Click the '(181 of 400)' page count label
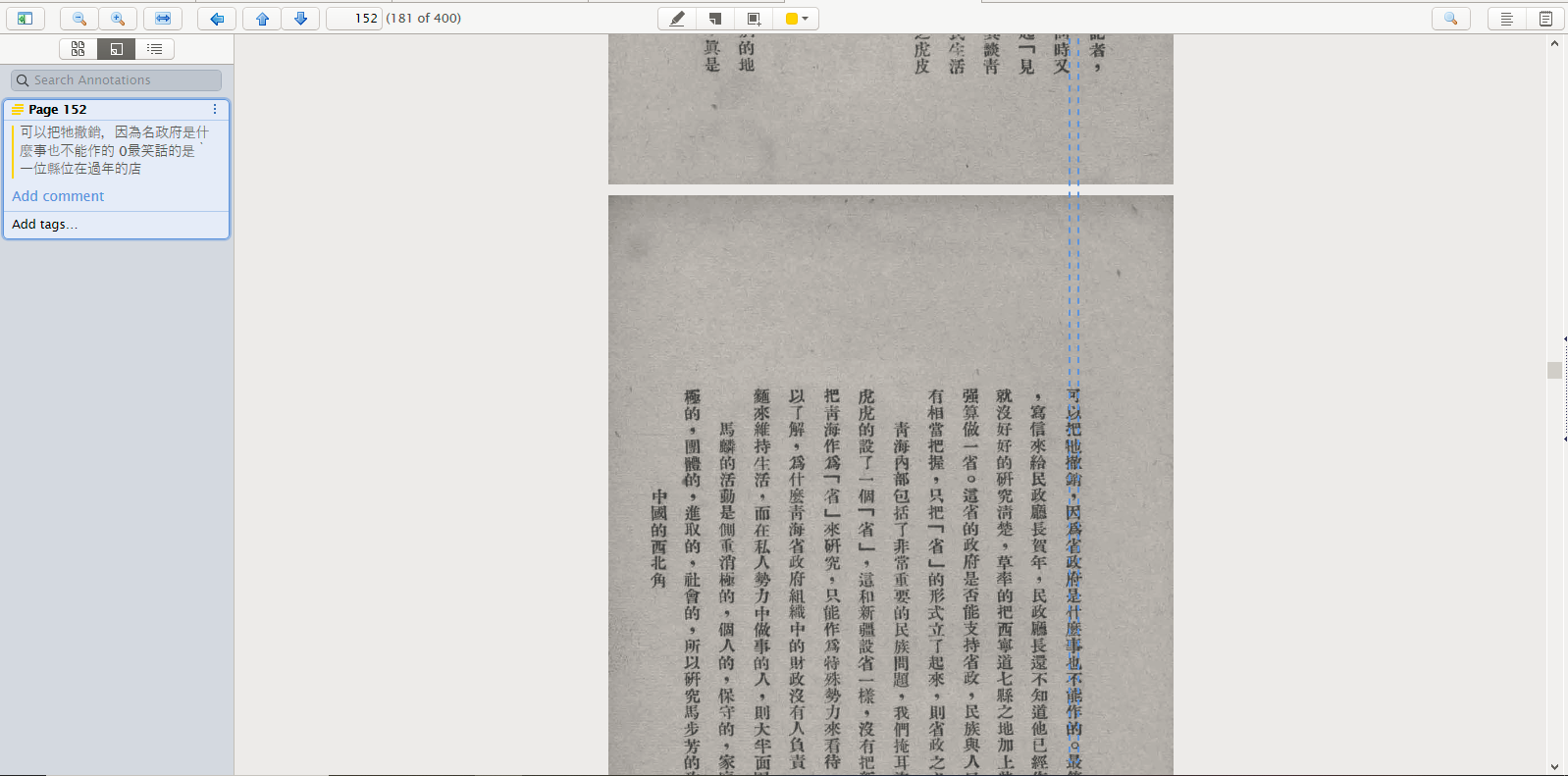Screen dimensions: 1568x776 pyautogui.click(x=423, y=19)
